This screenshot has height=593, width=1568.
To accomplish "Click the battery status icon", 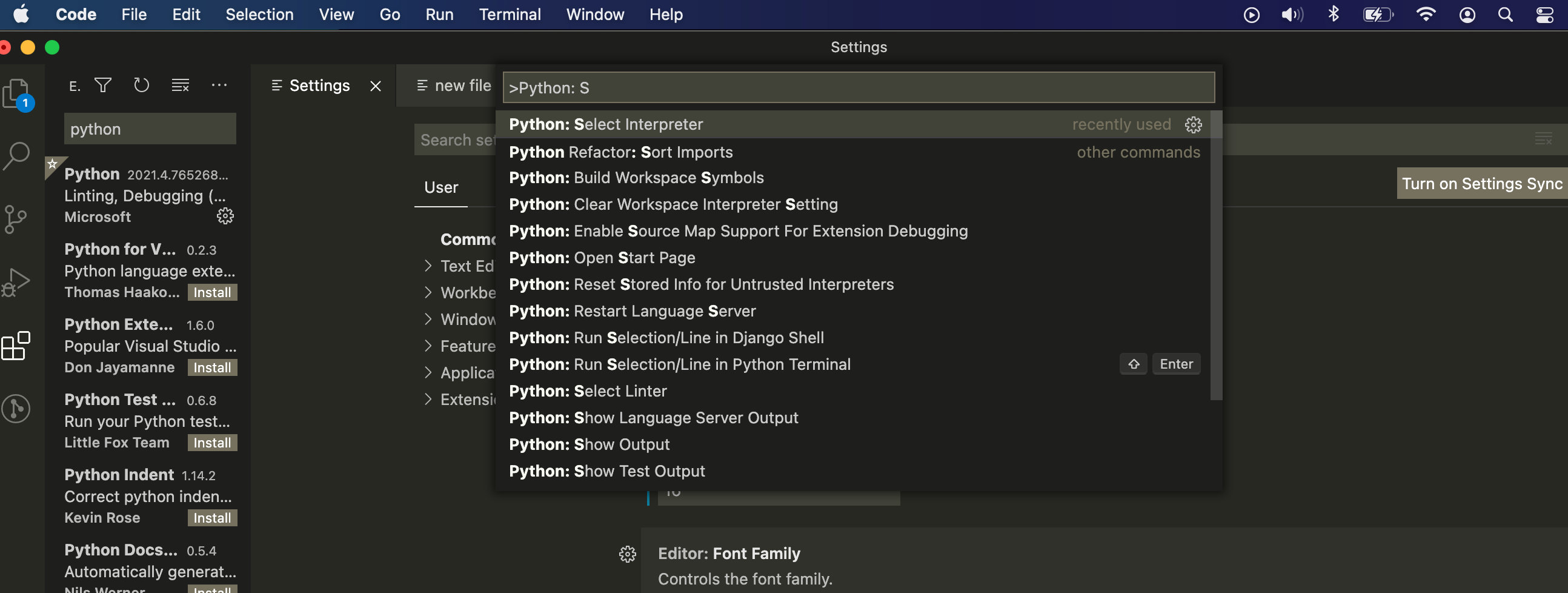I will coord(1378,15).
